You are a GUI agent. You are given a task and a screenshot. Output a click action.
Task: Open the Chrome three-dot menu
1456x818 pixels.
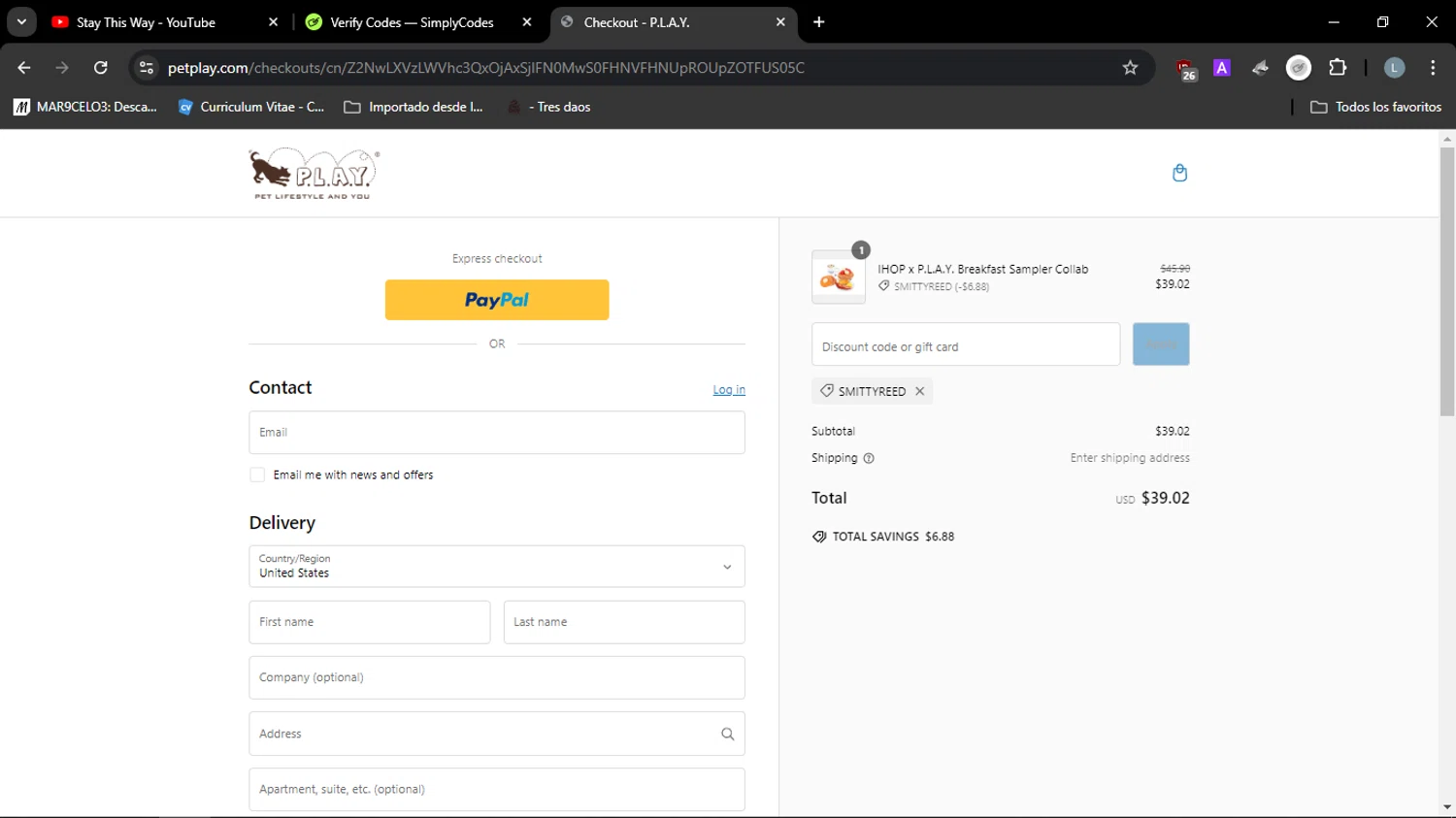(x=1433, y=68)
